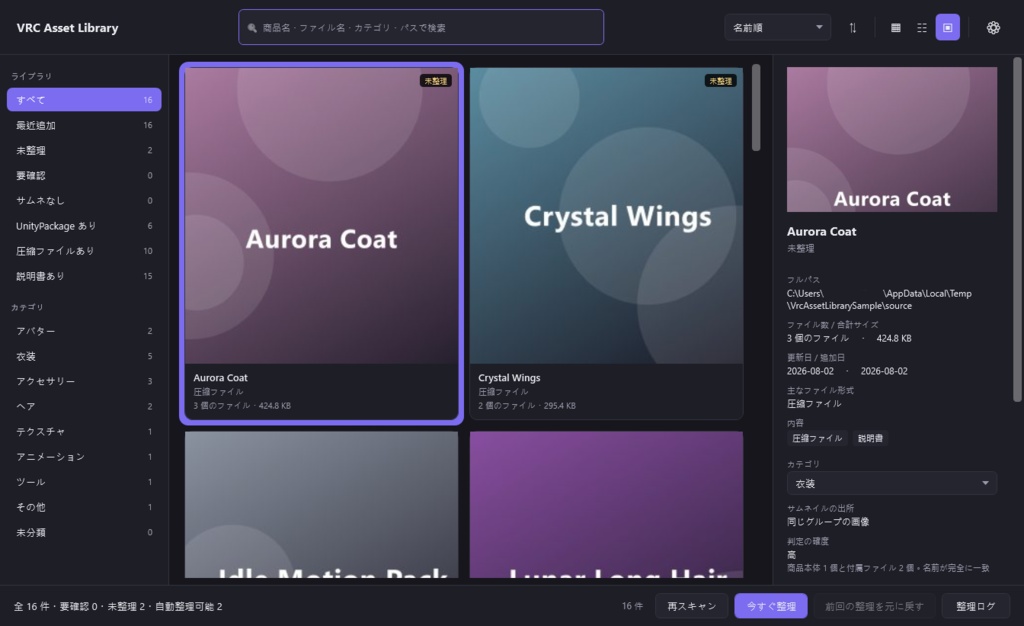Select the Crystal Wings card thumbnail
1024x626 pixels.
606,215
